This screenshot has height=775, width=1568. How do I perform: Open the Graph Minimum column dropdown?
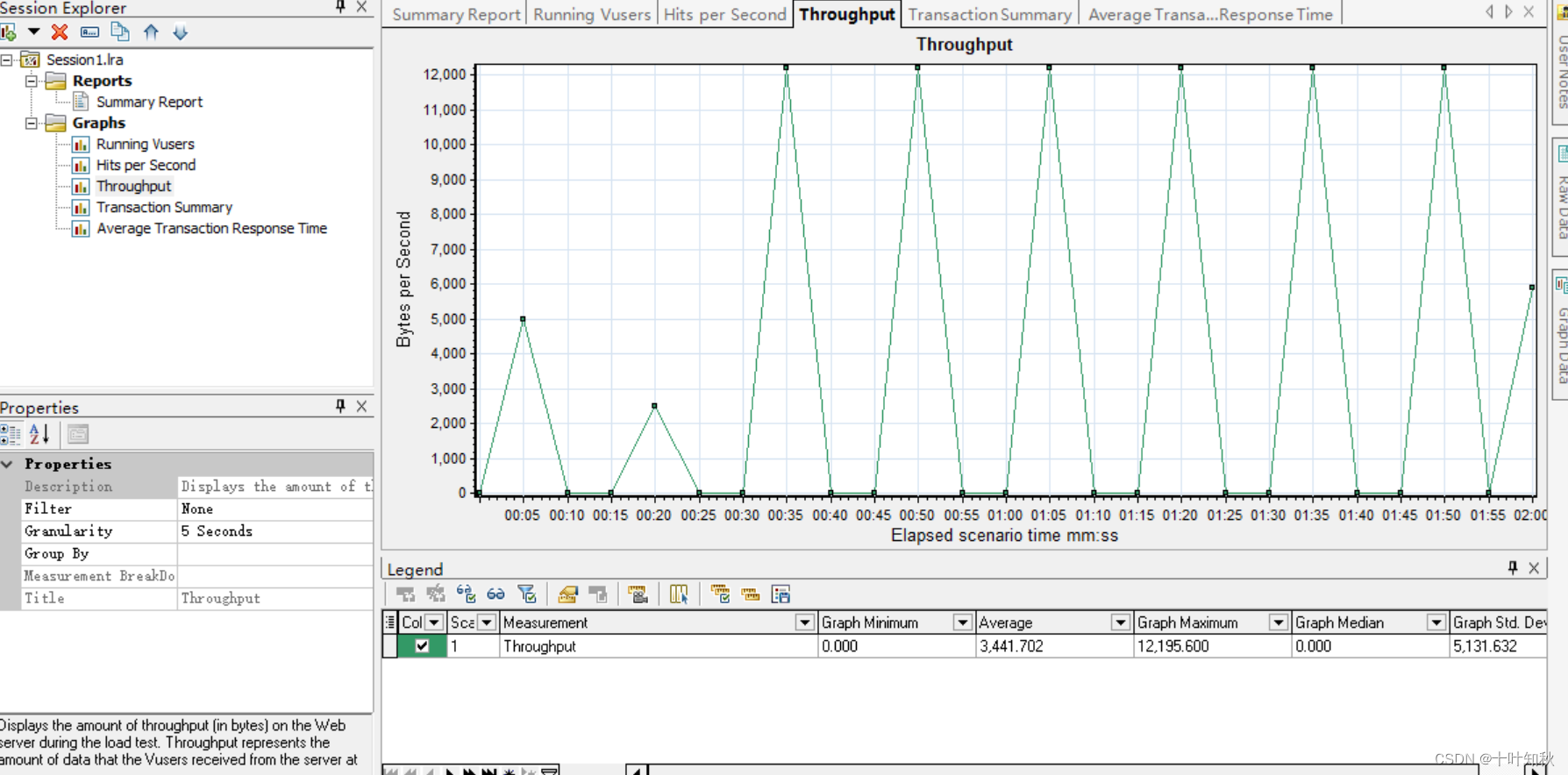click(x=962, y=622)
